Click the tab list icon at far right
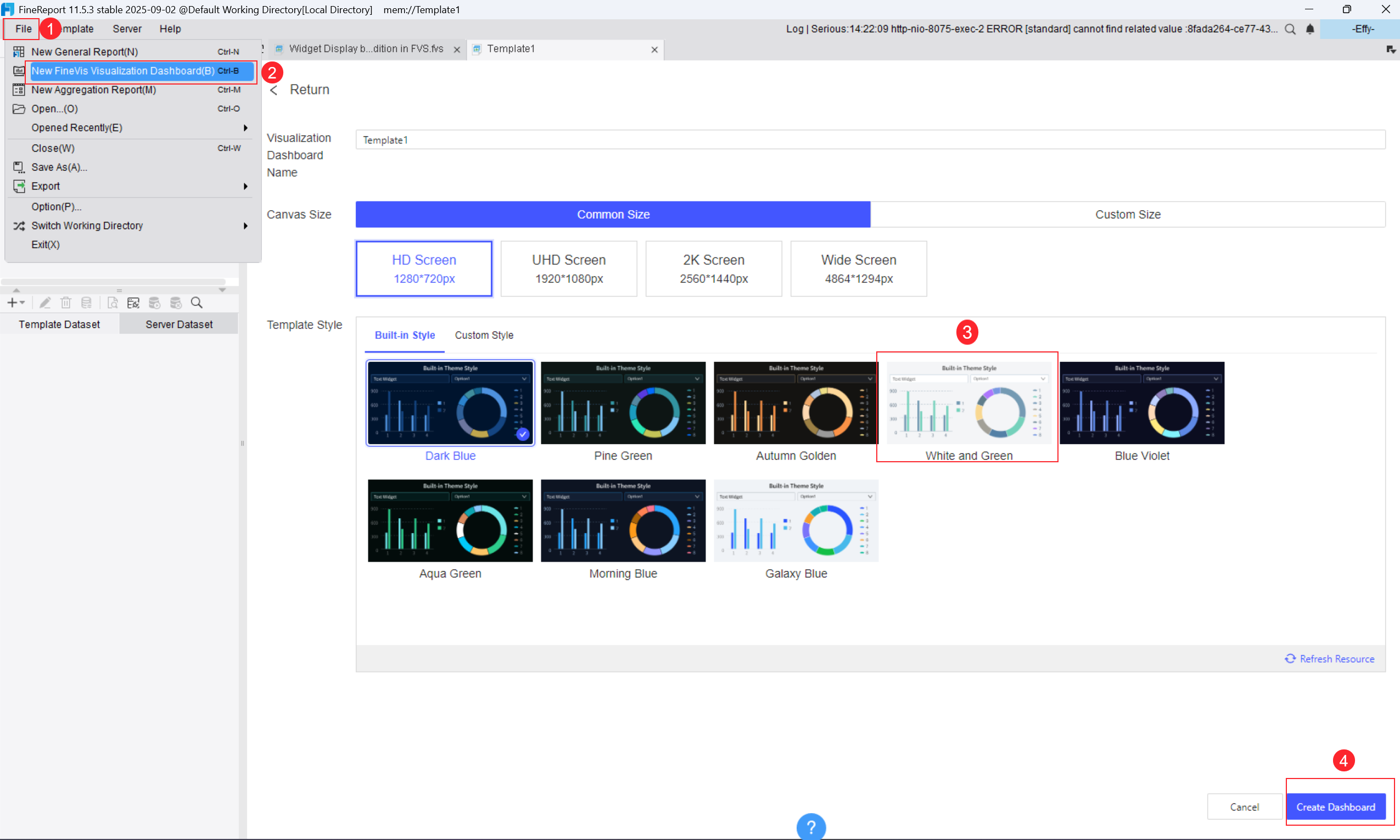This screenshot has height=840, width=1400. tap(1391, 50)
